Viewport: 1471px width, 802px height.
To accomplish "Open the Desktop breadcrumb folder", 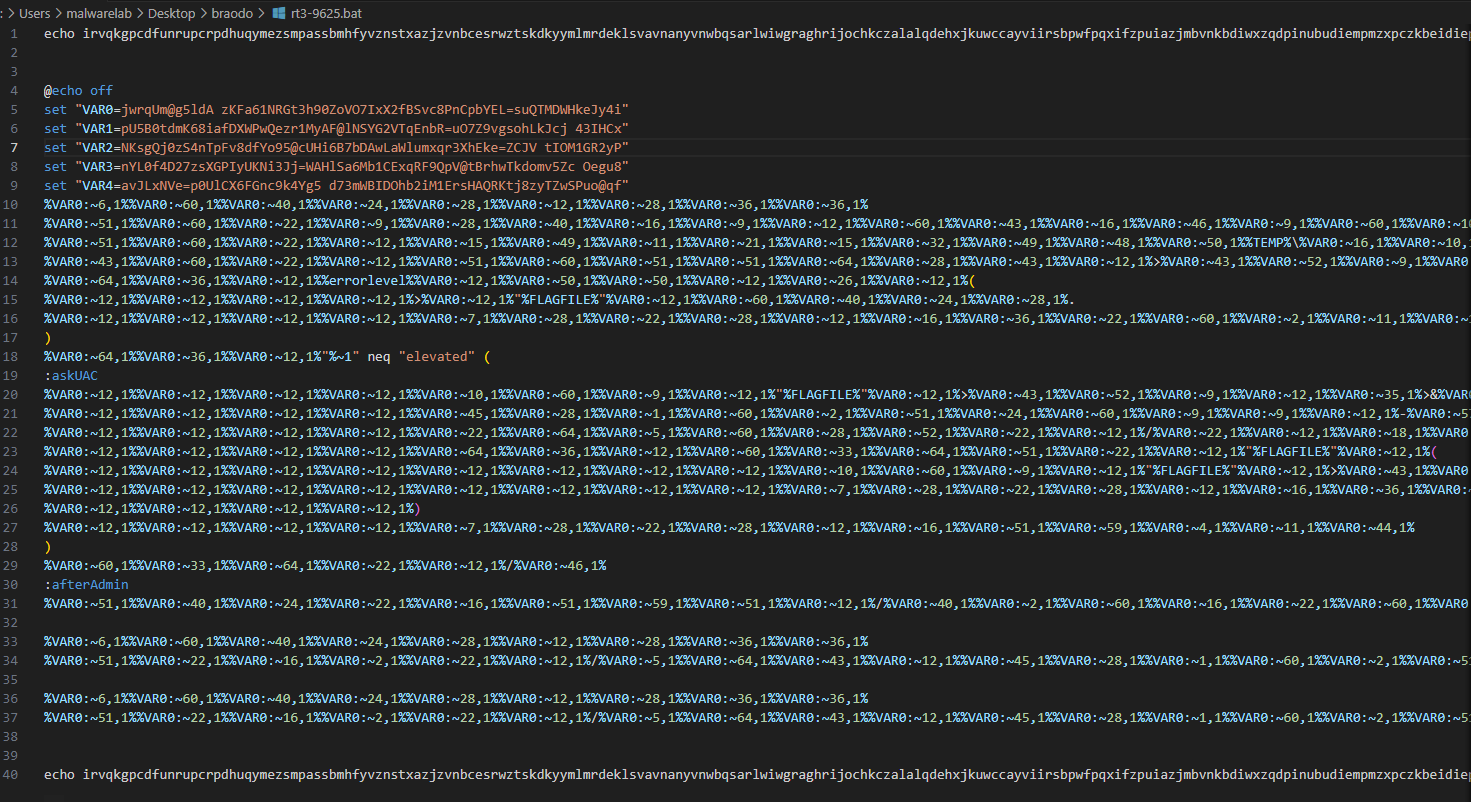I will pos(171,14).
